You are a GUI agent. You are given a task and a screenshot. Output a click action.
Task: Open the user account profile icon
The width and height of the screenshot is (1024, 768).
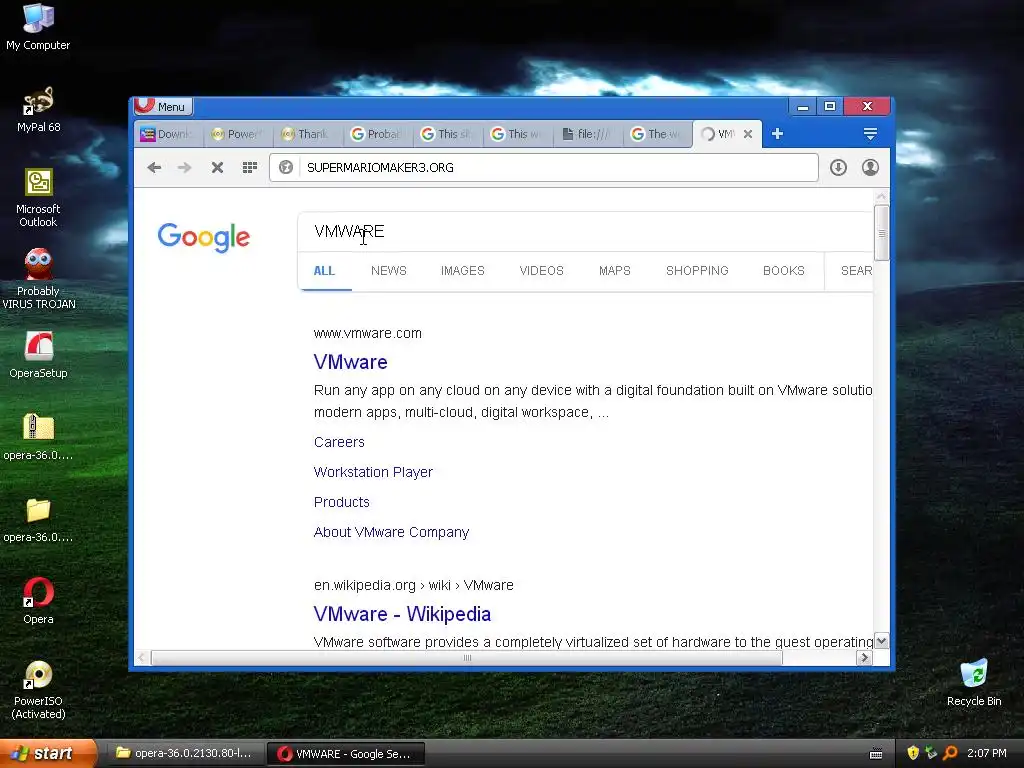click(x=870, y=168)
